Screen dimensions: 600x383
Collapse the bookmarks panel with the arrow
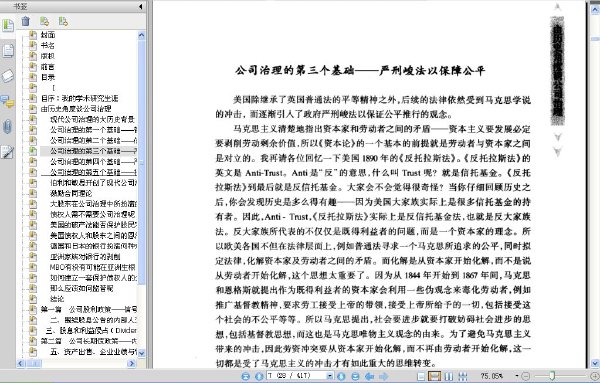(x=140, y=6)
